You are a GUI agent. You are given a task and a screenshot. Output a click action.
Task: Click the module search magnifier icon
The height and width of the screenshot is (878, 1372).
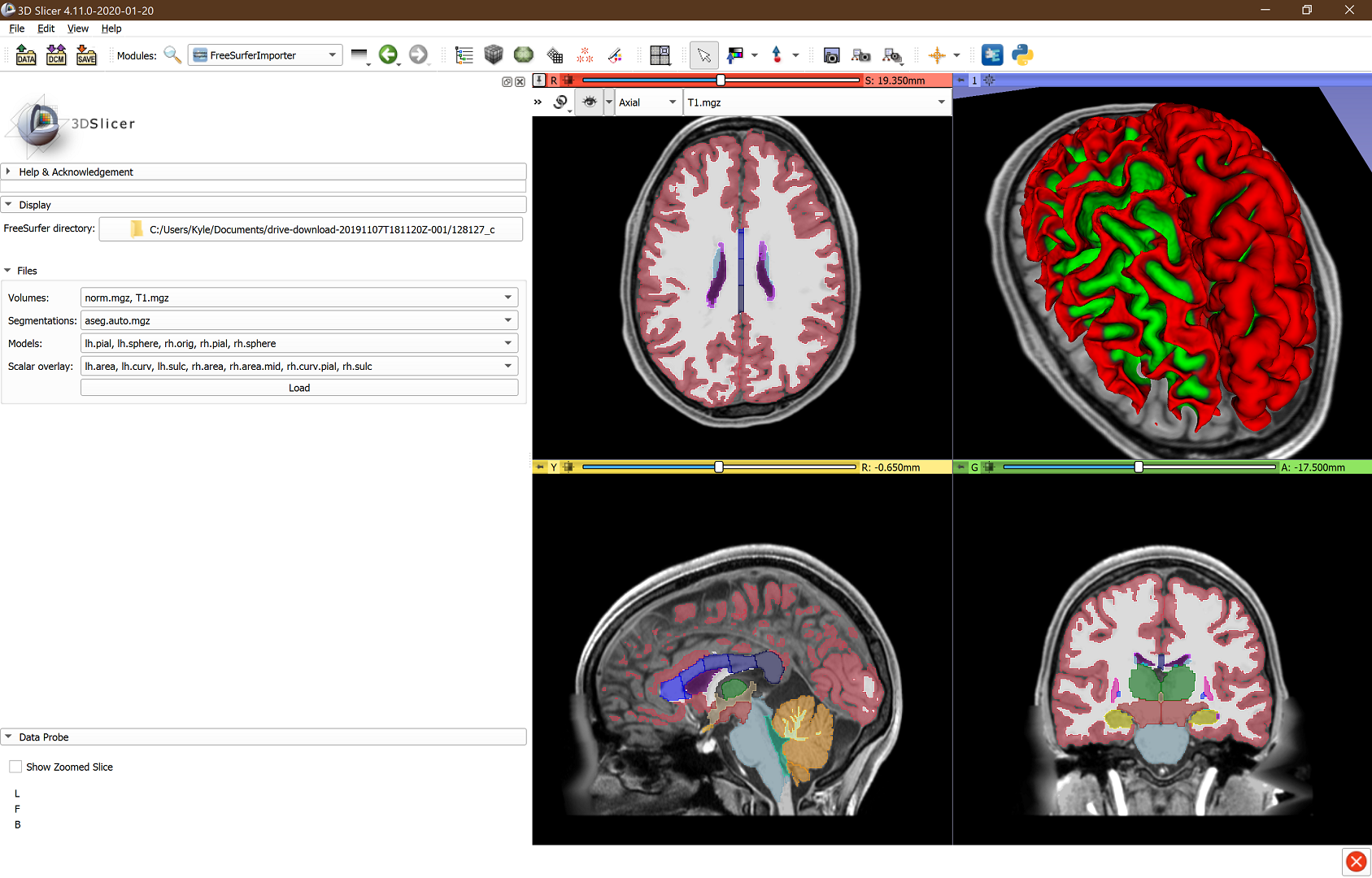click(x=172, y=55)
